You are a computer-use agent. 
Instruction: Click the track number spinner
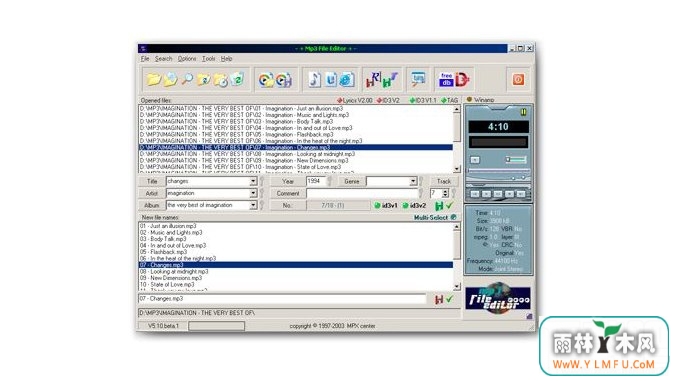tap(445, 193)
